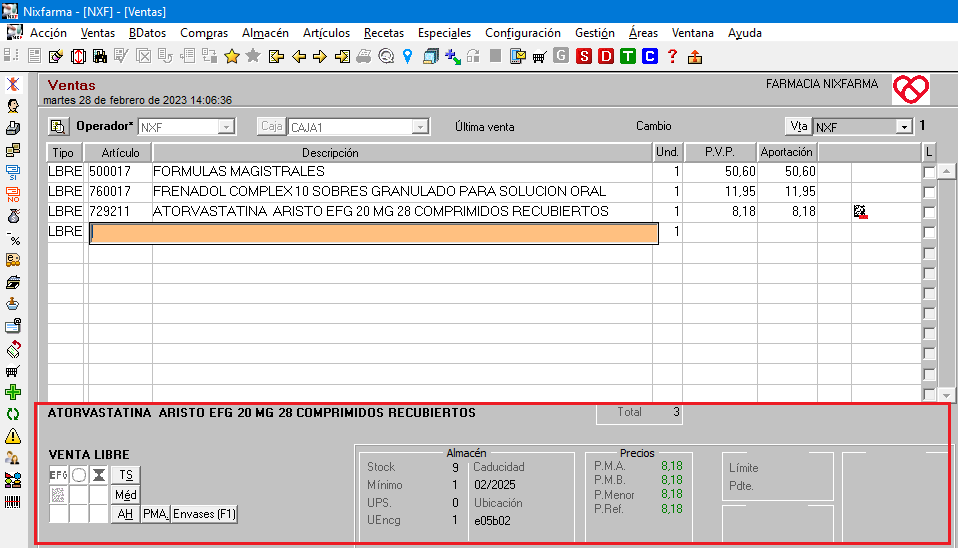The image size is (958, 548).
Task: Click the sidebar barcode icon
Action: coord(13,502)
